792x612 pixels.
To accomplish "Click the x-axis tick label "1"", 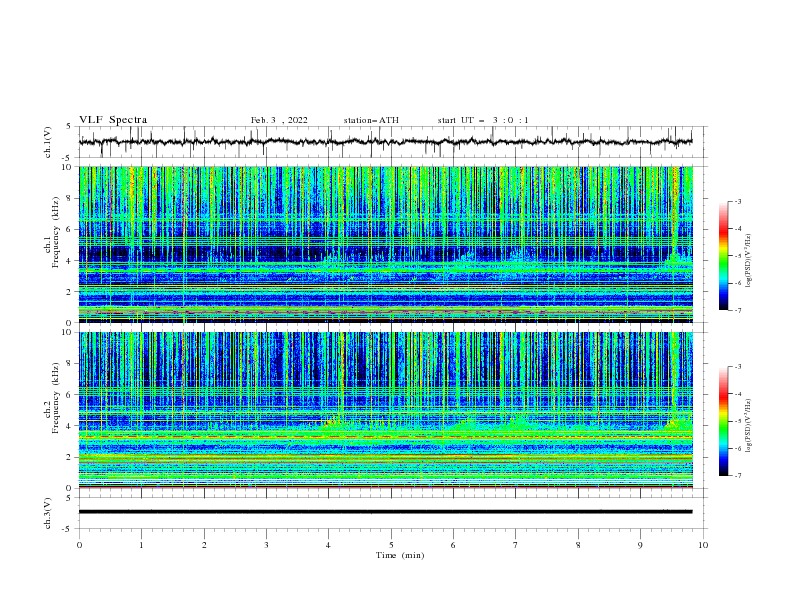I will [141, 545].
